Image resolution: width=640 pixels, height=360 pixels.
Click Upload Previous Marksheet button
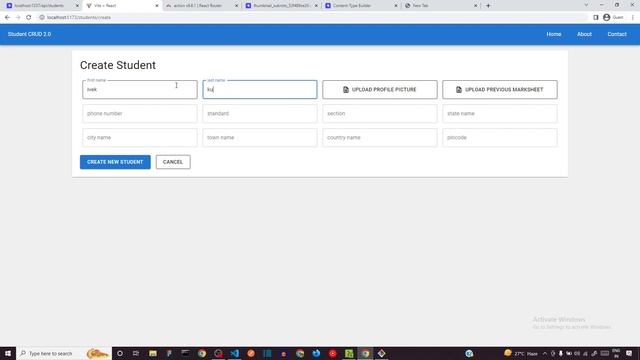tap(500, 89)
